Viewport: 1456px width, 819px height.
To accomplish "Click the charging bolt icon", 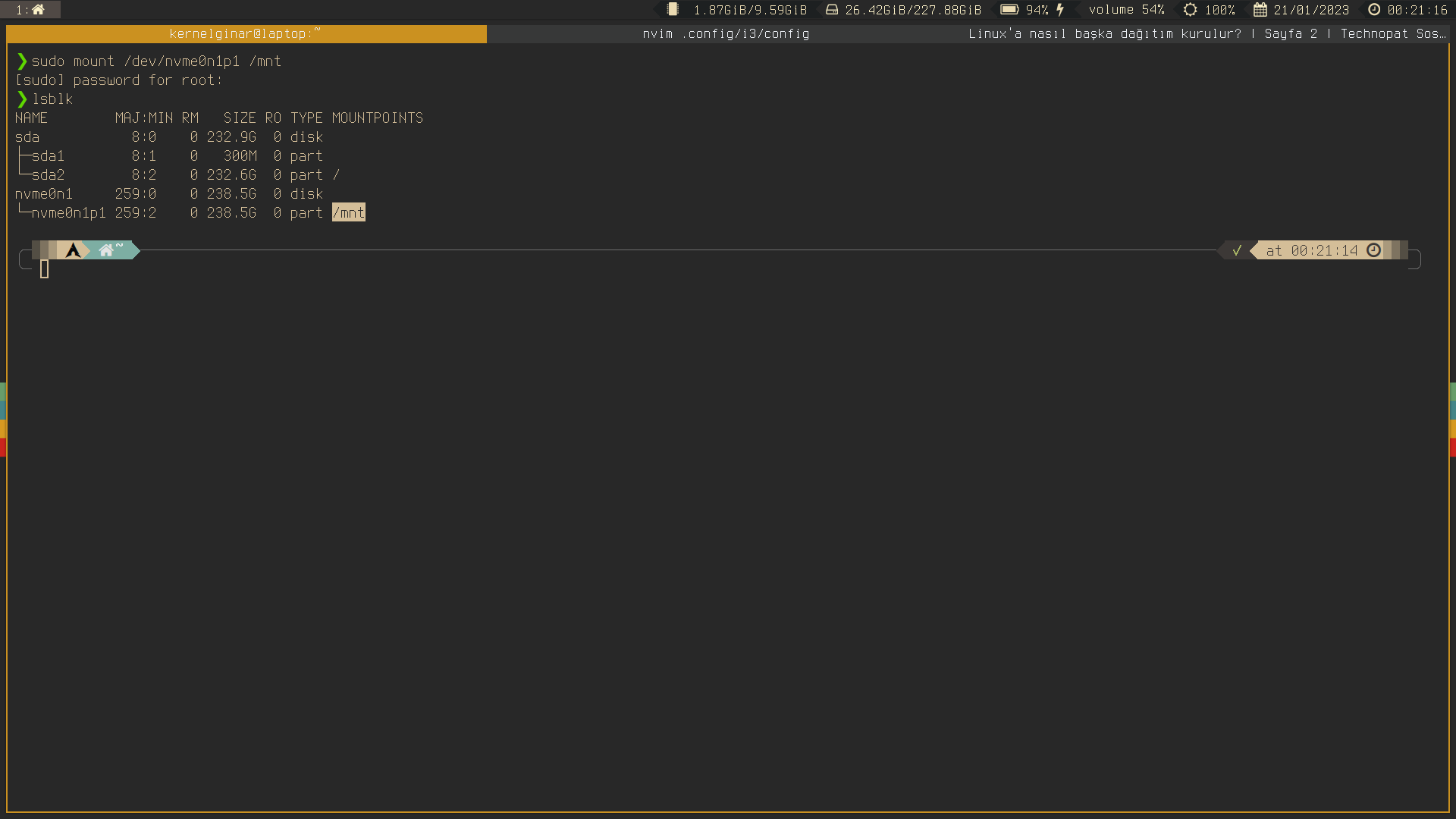I will tap(1060, 10).
